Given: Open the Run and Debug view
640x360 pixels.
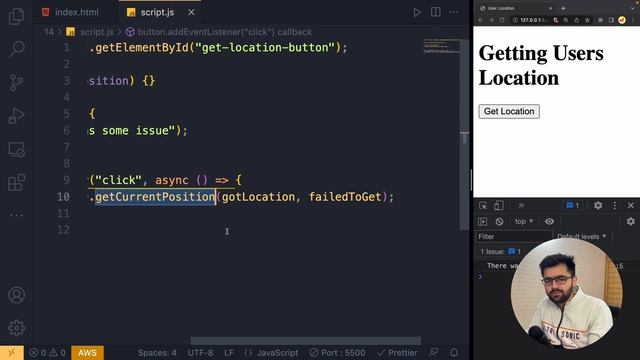Looking at the screenshot, I should pos(16,116).
